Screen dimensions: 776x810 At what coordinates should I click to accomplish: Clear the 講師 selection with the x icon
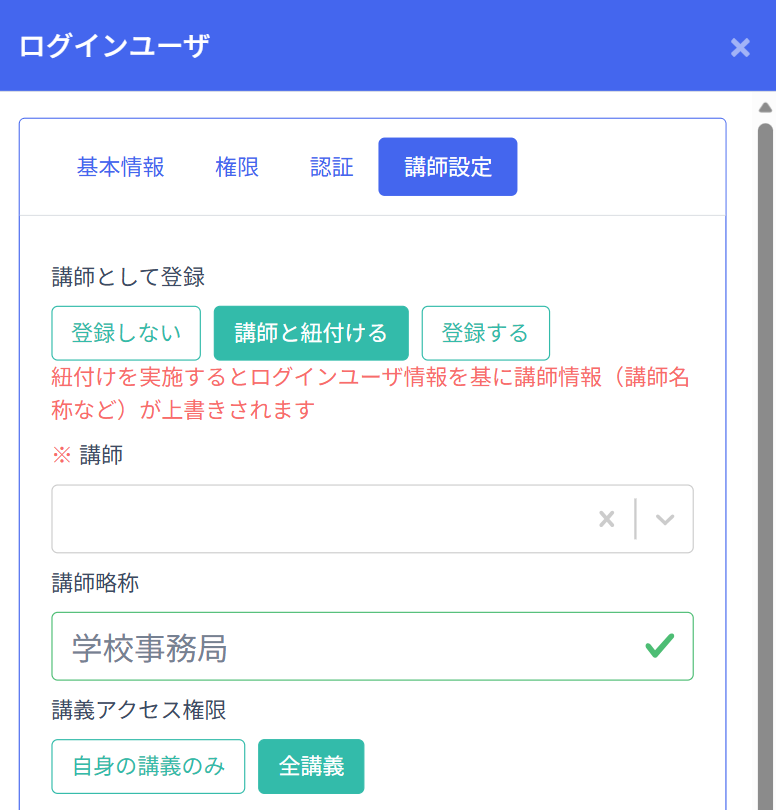pyautogui.click(x=606, y=519)
